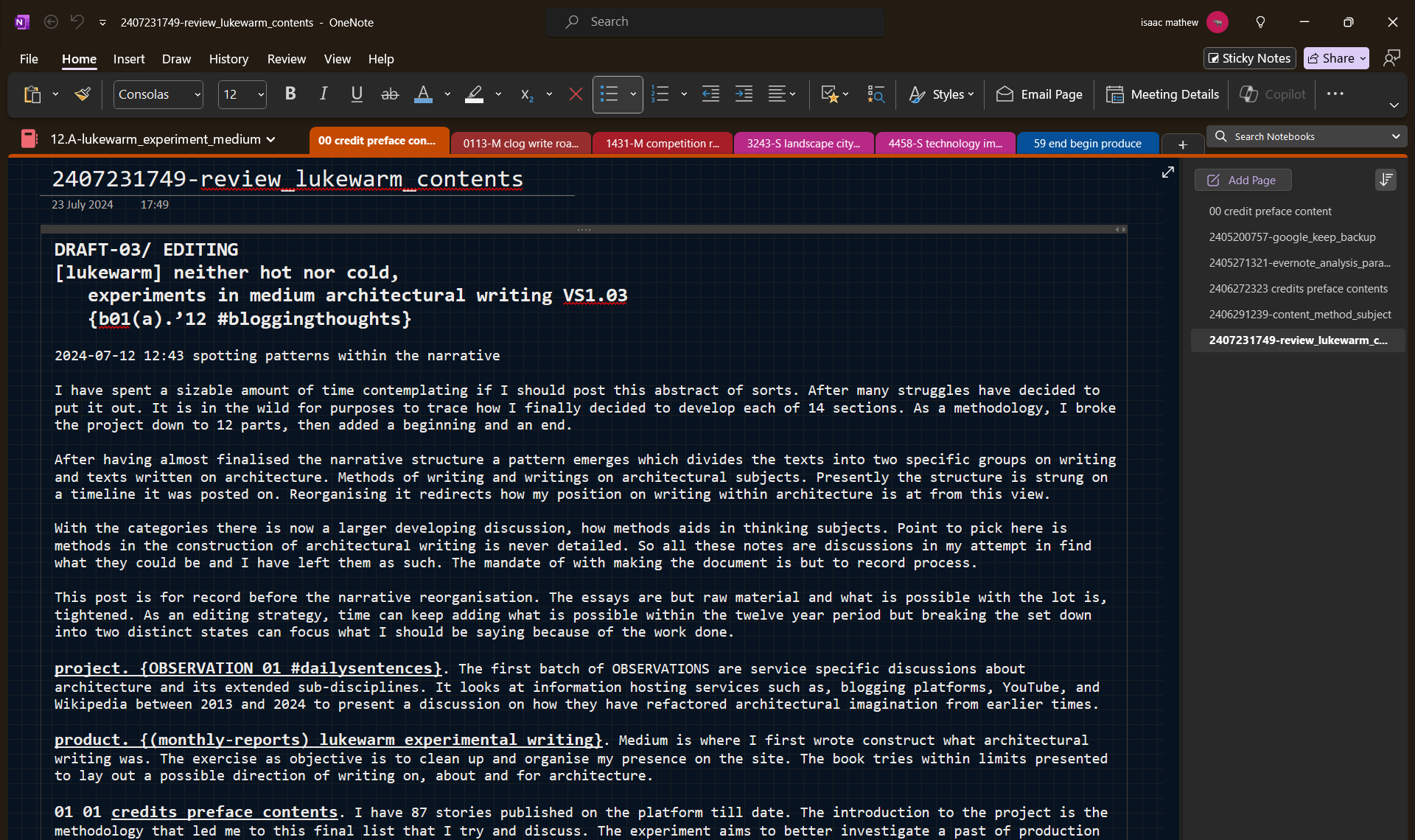Decrease indent of the paragraph
This screenshot has width=1415, height=840.
pos(710,94)
